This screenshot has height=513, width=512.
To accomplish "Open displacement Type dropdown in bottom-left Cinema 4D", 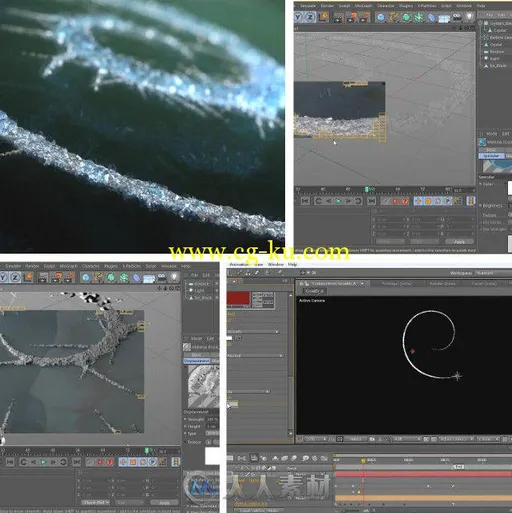I will 213,433.
